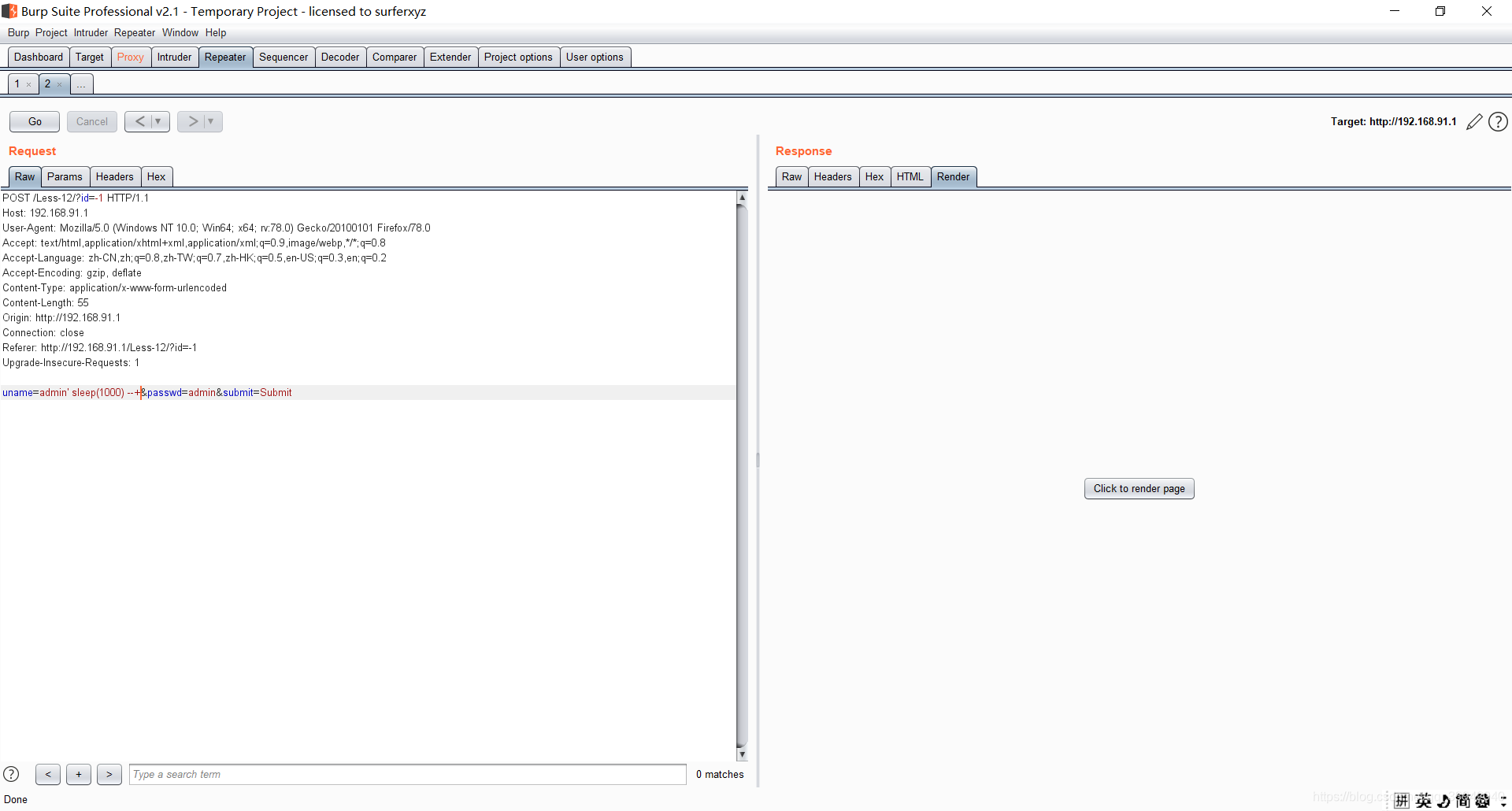Select the Response Raw tab

pyautogui.click(x=791, y=177)
